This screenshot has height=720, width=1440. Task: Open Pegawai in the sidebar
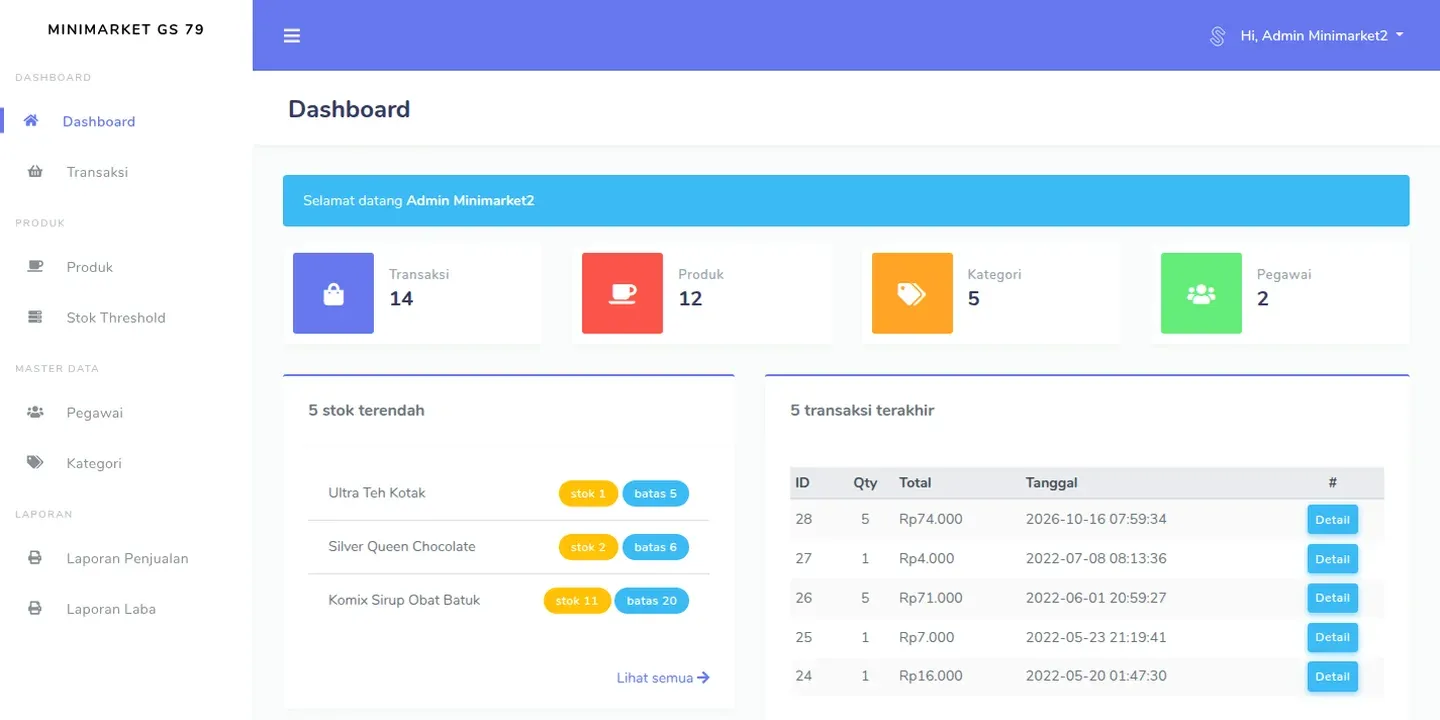coord(95,413)
